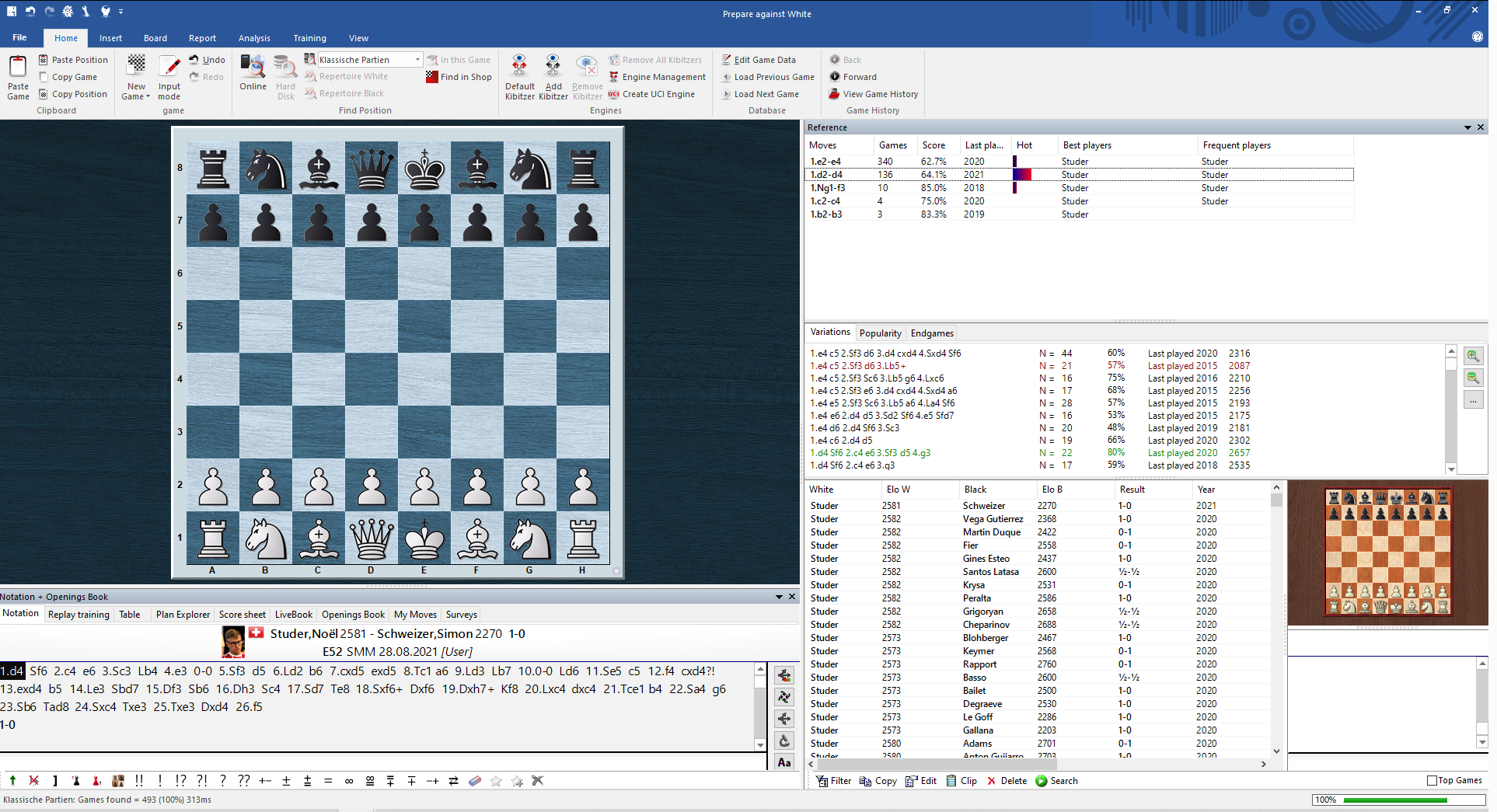The height and width of the screenshot is (812, 1497).
Task: Insert the infinity evaluation symbol
Action: tap(348, 781)
